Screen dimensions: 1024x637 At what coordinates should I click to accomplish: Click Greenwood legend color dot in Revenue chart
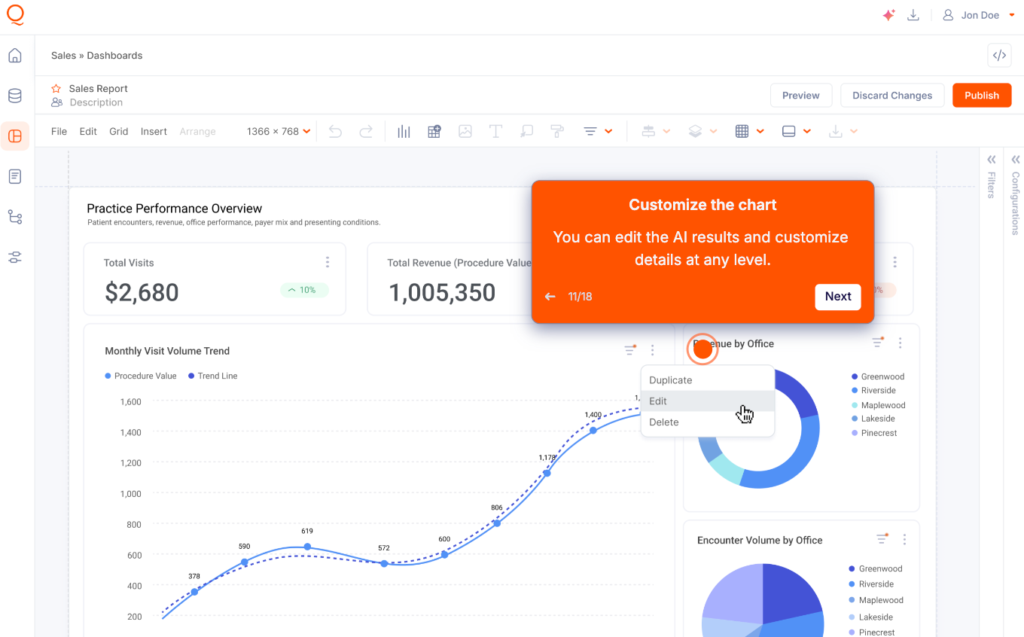(853, 377)
